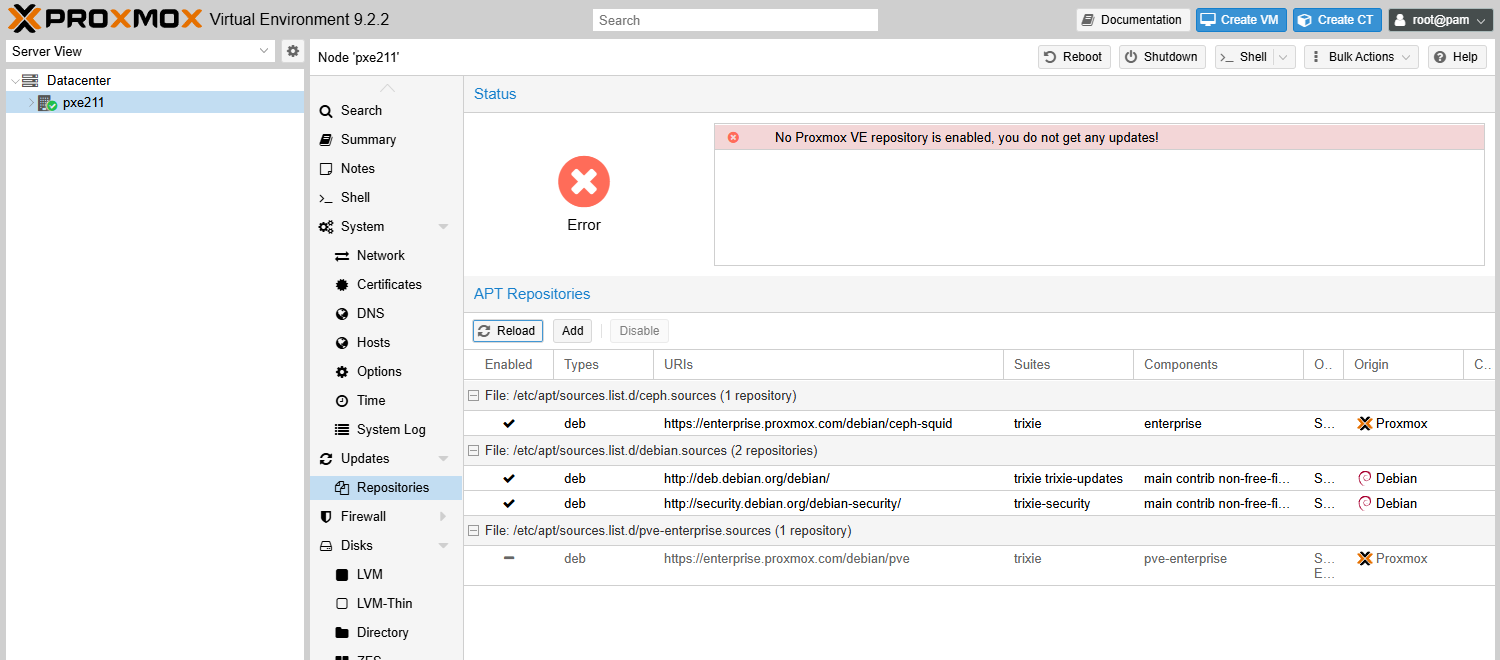Open the Server View dropdown
The image size is (1500, 660).
click(x=140, y=51)
